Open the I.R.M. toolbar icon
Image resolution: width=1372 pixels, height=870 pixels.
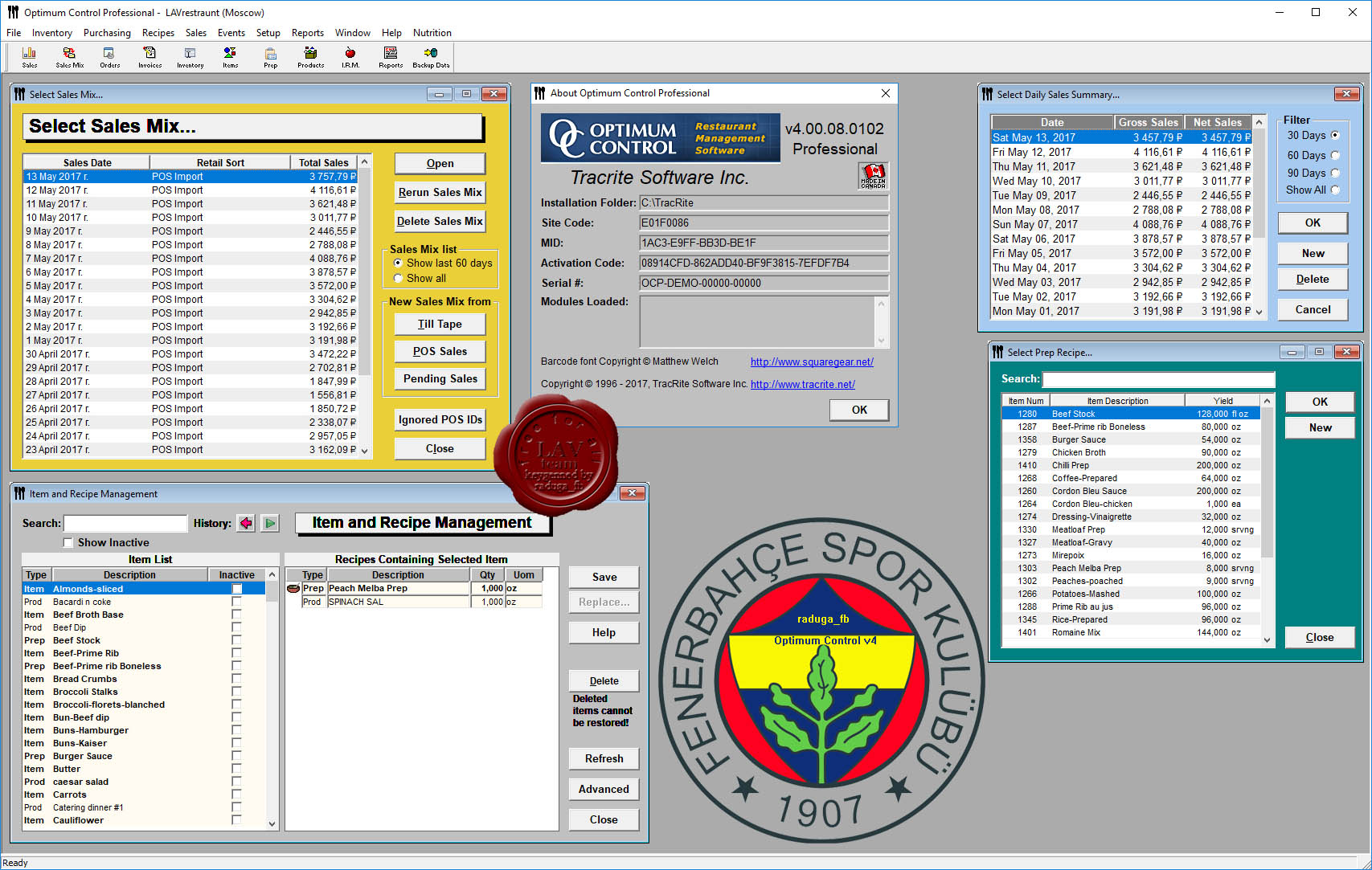click(x=350, y=57)
